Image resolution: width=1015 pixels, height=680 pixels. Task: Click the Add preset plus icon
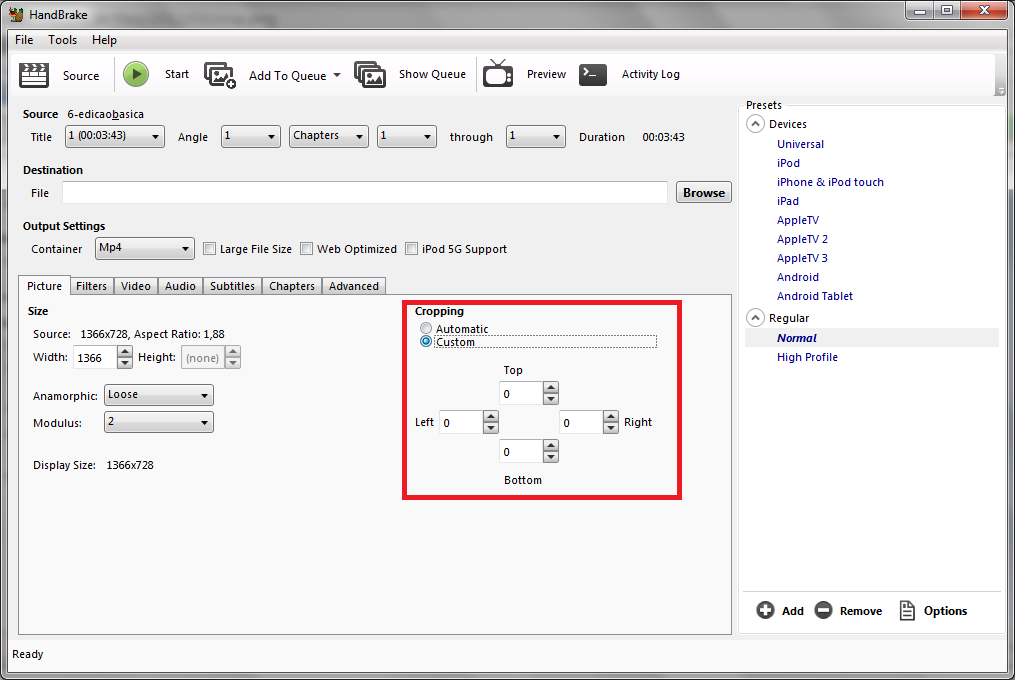765,610
